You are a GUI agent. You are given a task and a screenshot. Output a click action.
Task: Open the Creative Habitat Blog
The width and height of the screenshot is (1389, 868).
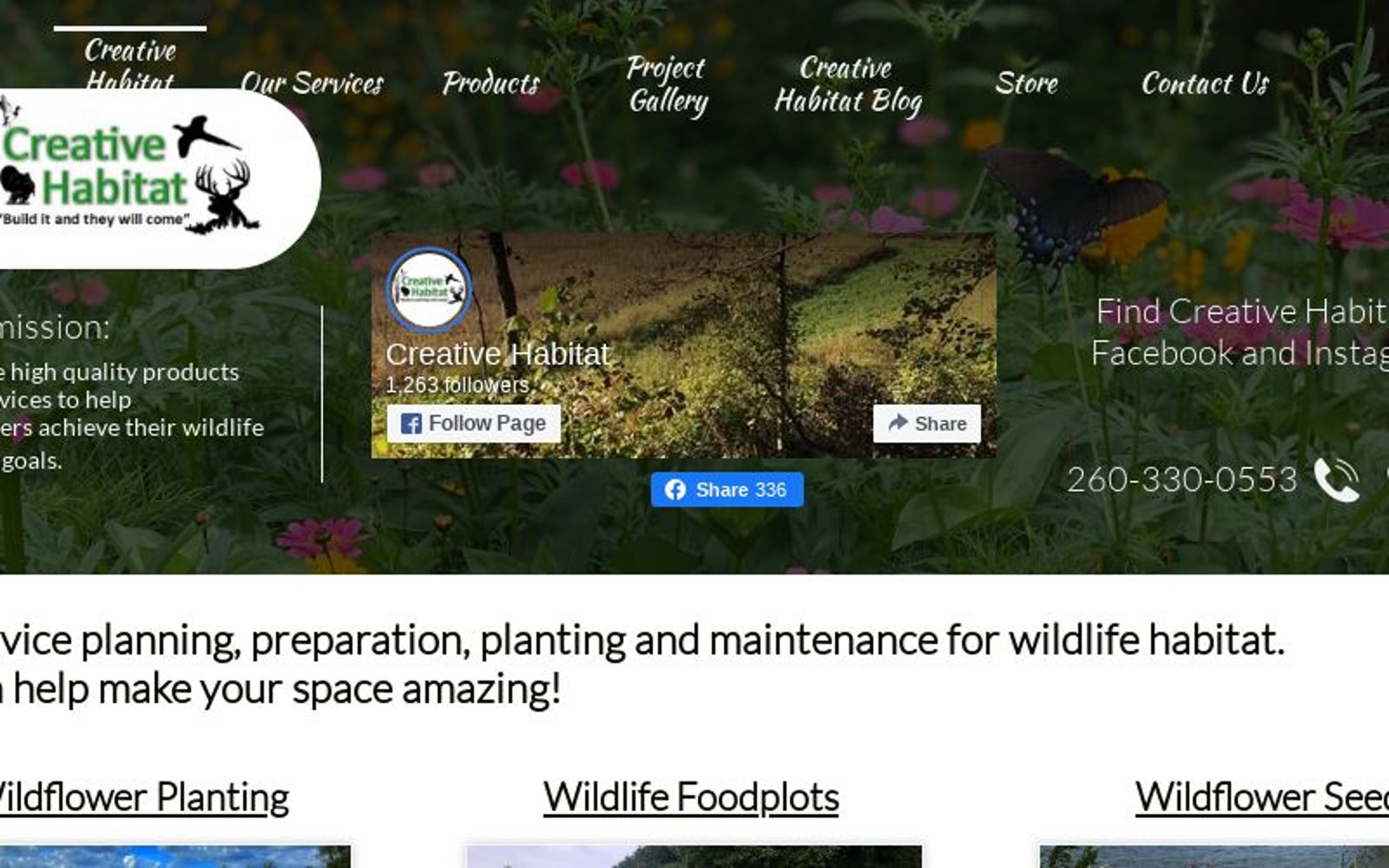847,84
